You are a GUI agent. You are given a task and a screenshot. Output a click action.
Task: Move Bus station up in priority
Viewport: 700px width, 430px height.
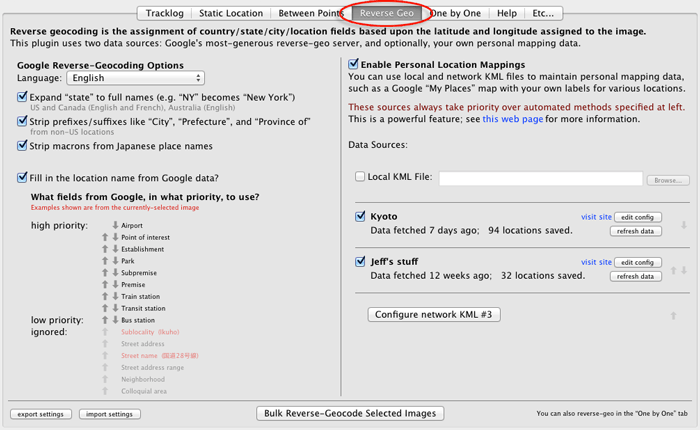click(x=105, y=320)
